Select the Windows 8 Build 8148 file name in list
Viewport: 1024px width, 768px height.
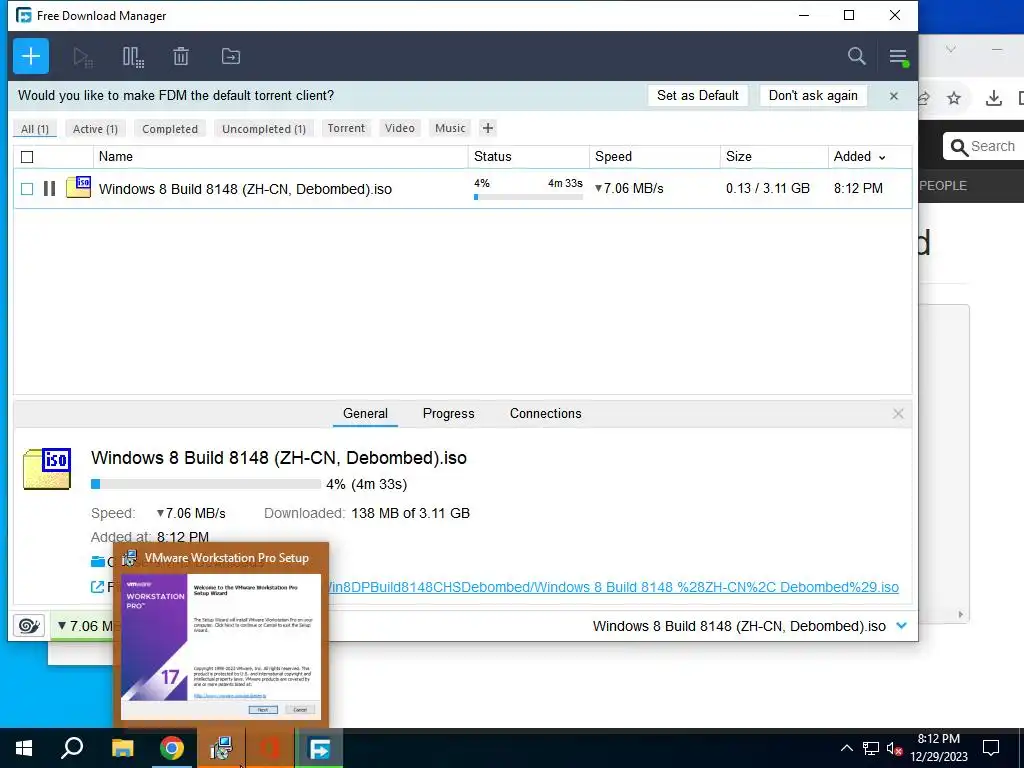coord(245,189)
